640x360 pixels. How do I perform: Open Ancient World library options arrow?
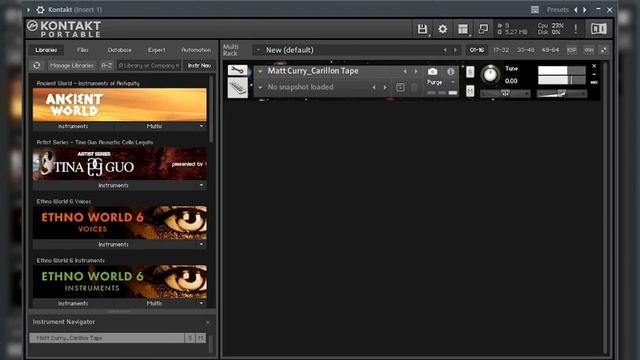201,127
